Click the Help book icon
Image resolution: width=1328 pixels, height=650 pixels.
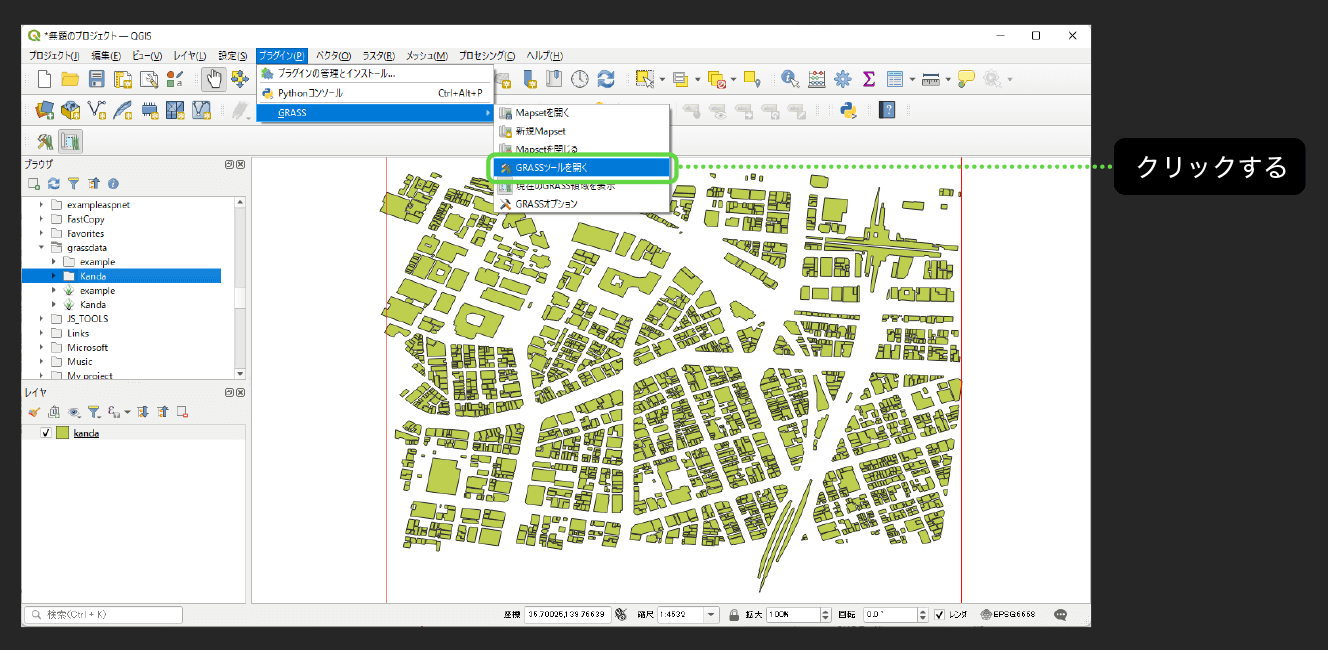[887, 110]
